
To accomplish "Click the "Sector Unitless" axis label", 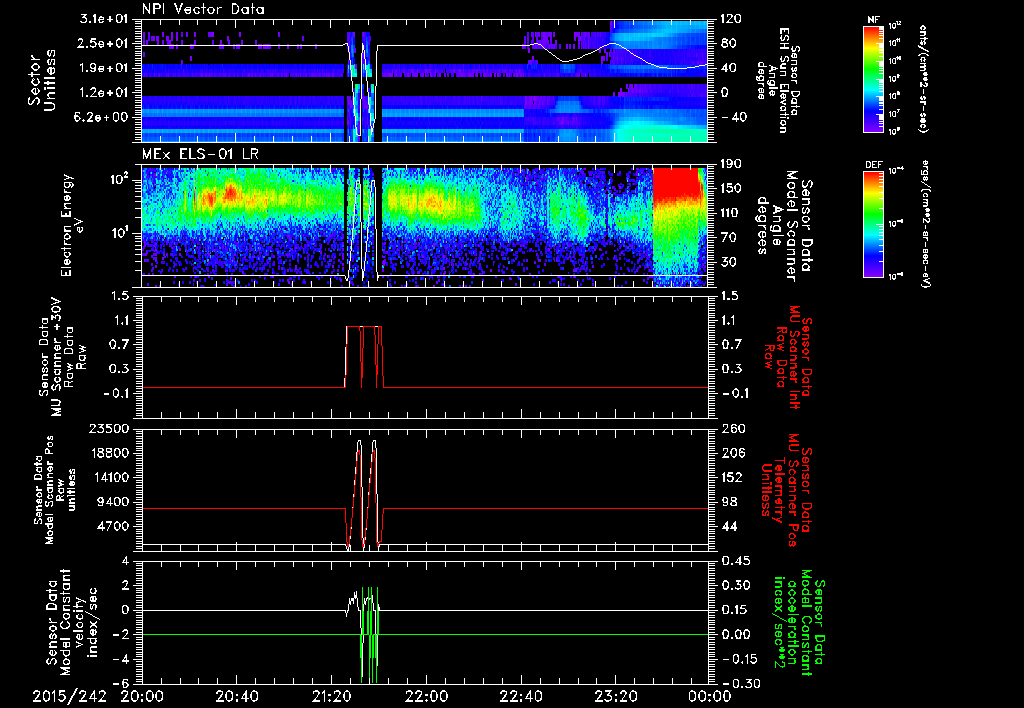I will (42, 81).
